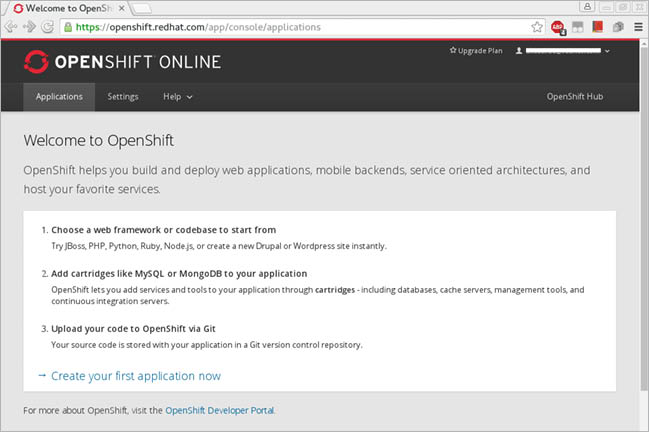Expand the user account dropdown
This screenshot has height=432, width=649.
(x=563, y=50)
